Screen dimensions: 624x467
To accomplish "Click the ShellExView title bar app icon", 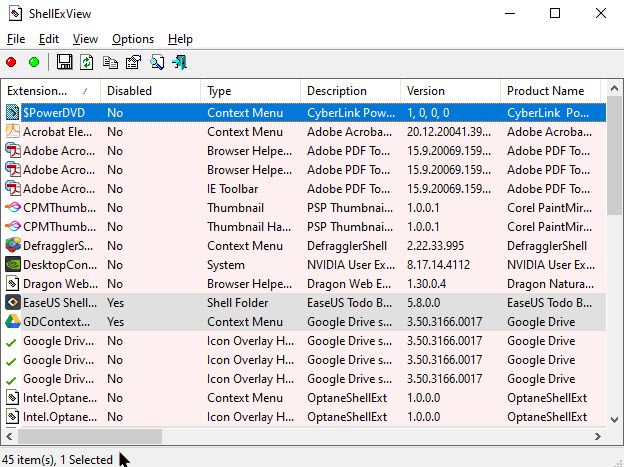I will [16, 14].
